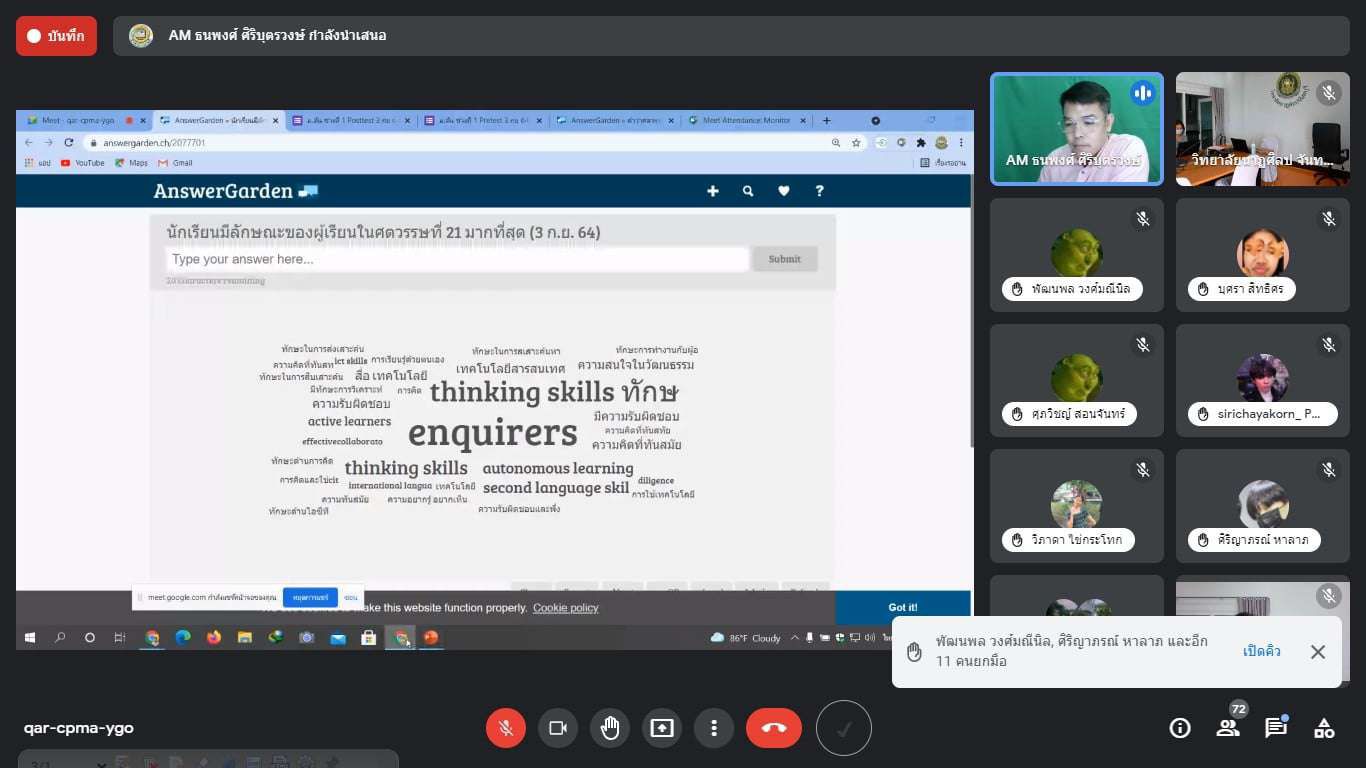
Task: Turn off the camera
Action: click(x=558, y=728)
